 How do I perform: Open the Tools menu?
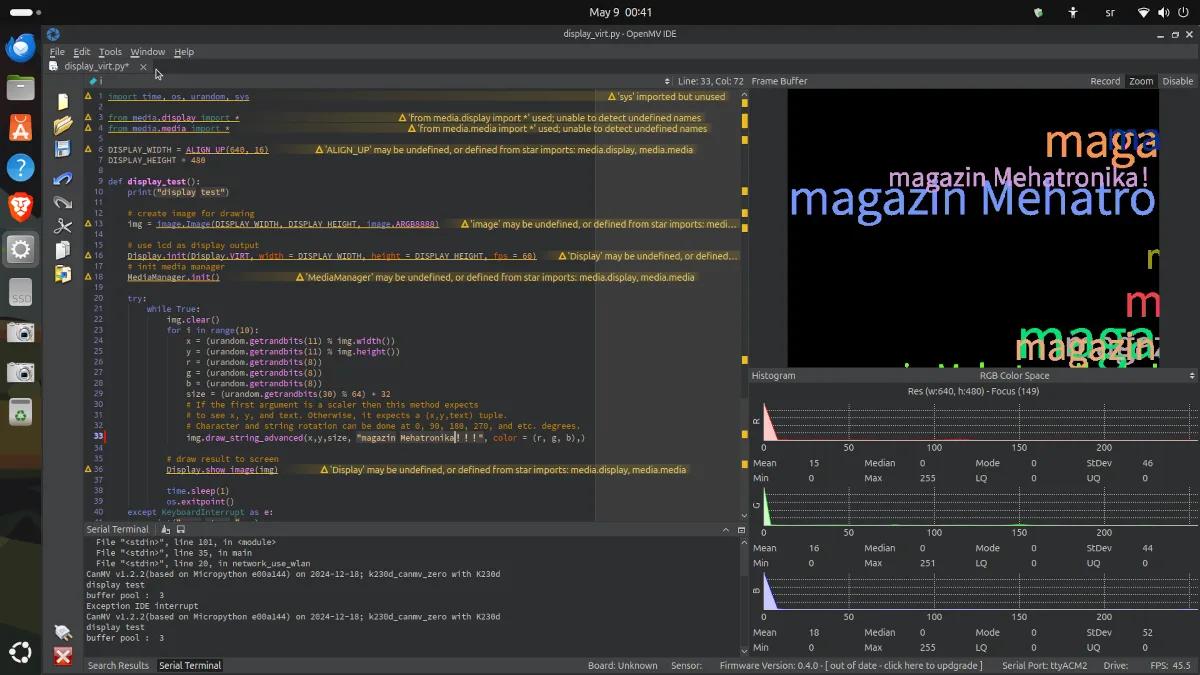click(x=110, y=52)
